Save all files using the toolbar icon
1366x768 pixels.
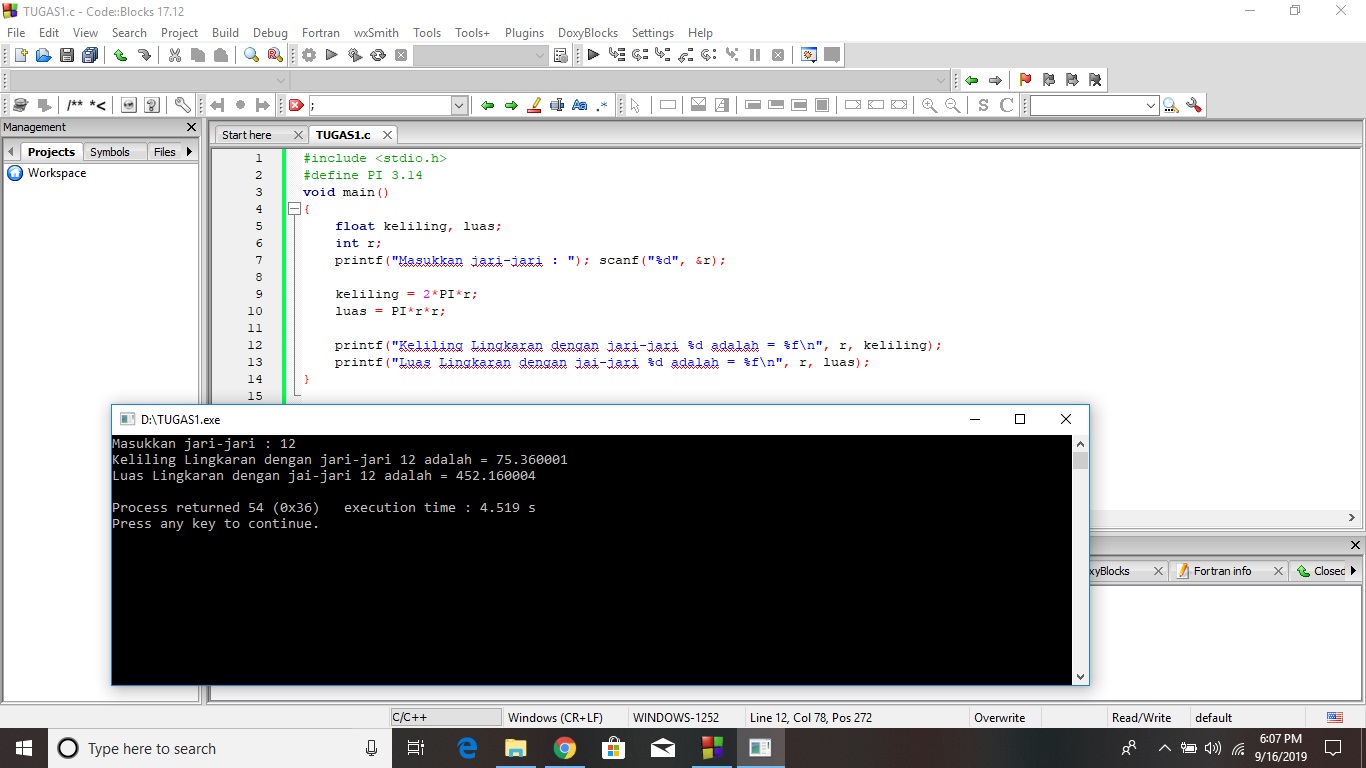coord(89,55)
